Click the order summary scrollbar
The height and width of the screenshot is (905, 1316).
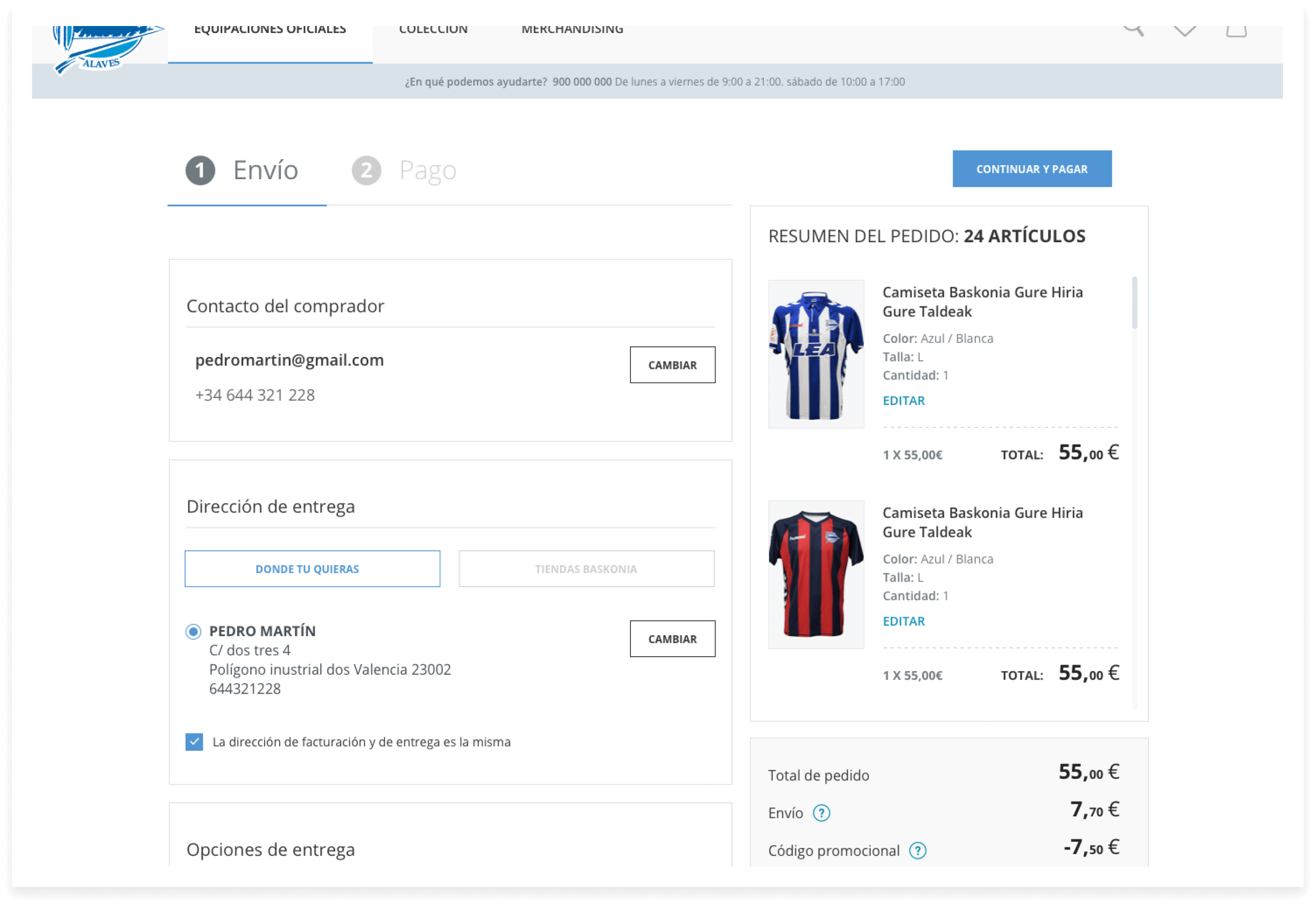tap(1134, 302)
